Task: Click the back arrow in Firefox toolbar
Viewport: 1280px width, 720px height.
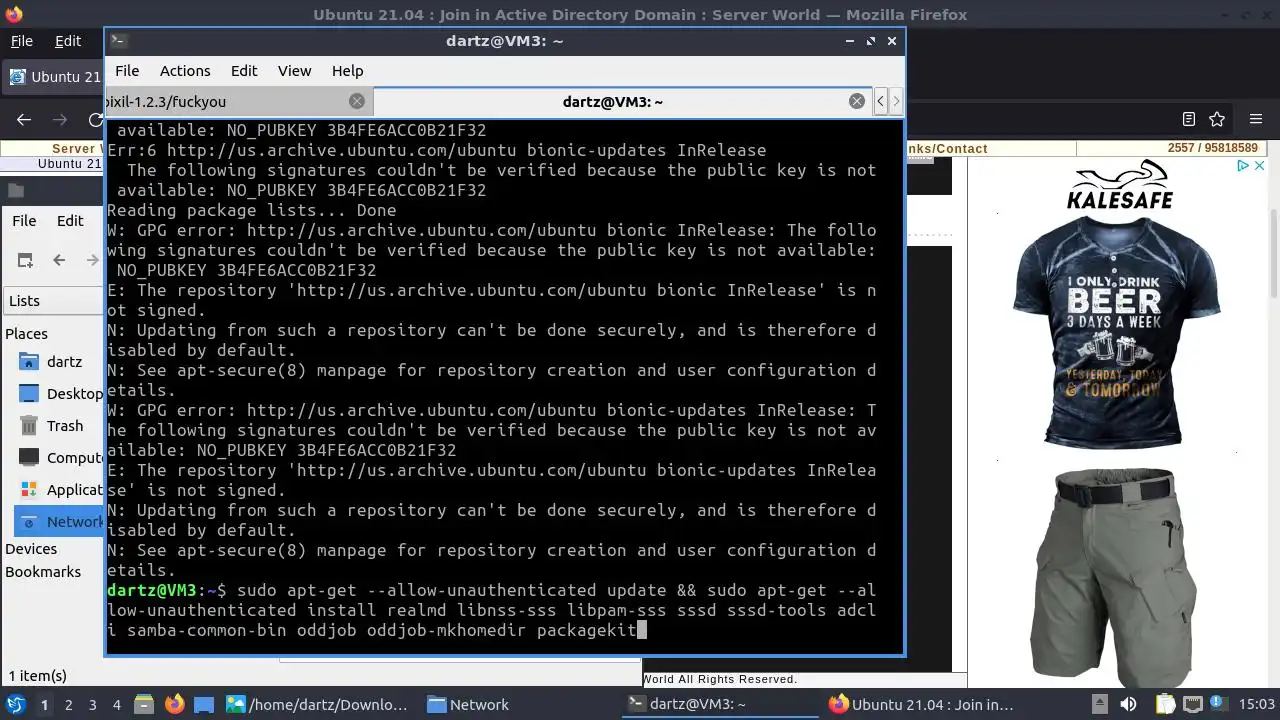Action: 24,119
